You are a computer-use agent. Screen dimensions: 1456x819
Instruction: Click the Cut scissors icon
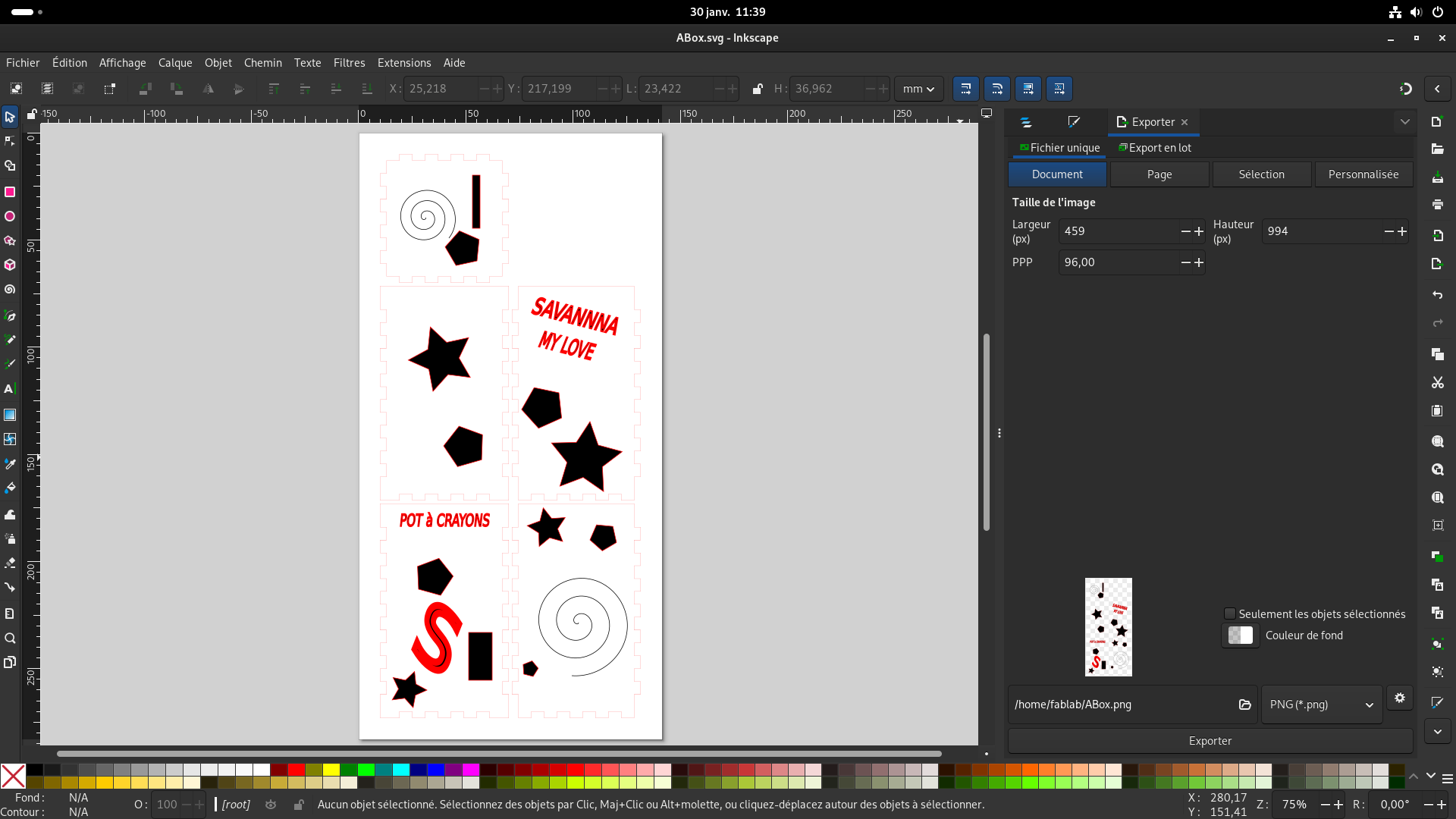(1437, 383)
